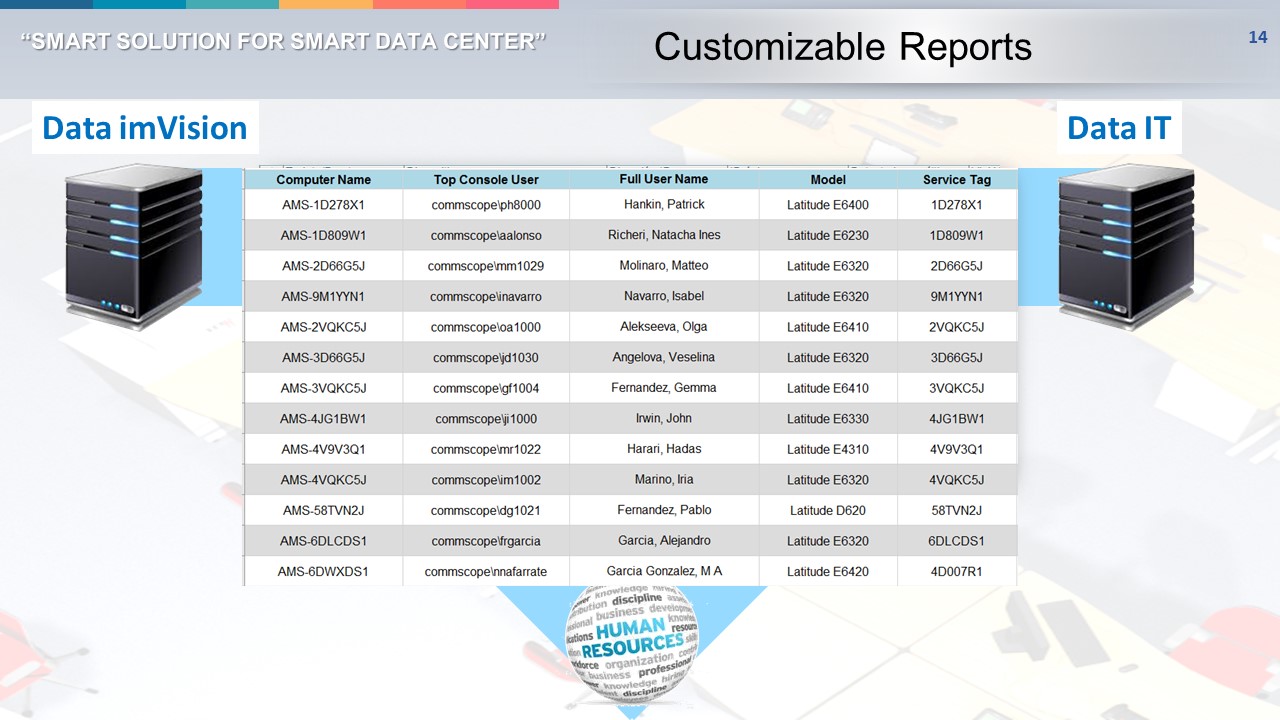
Task: Click model cell Latitude E4310
Action: [x=828, y=450]
